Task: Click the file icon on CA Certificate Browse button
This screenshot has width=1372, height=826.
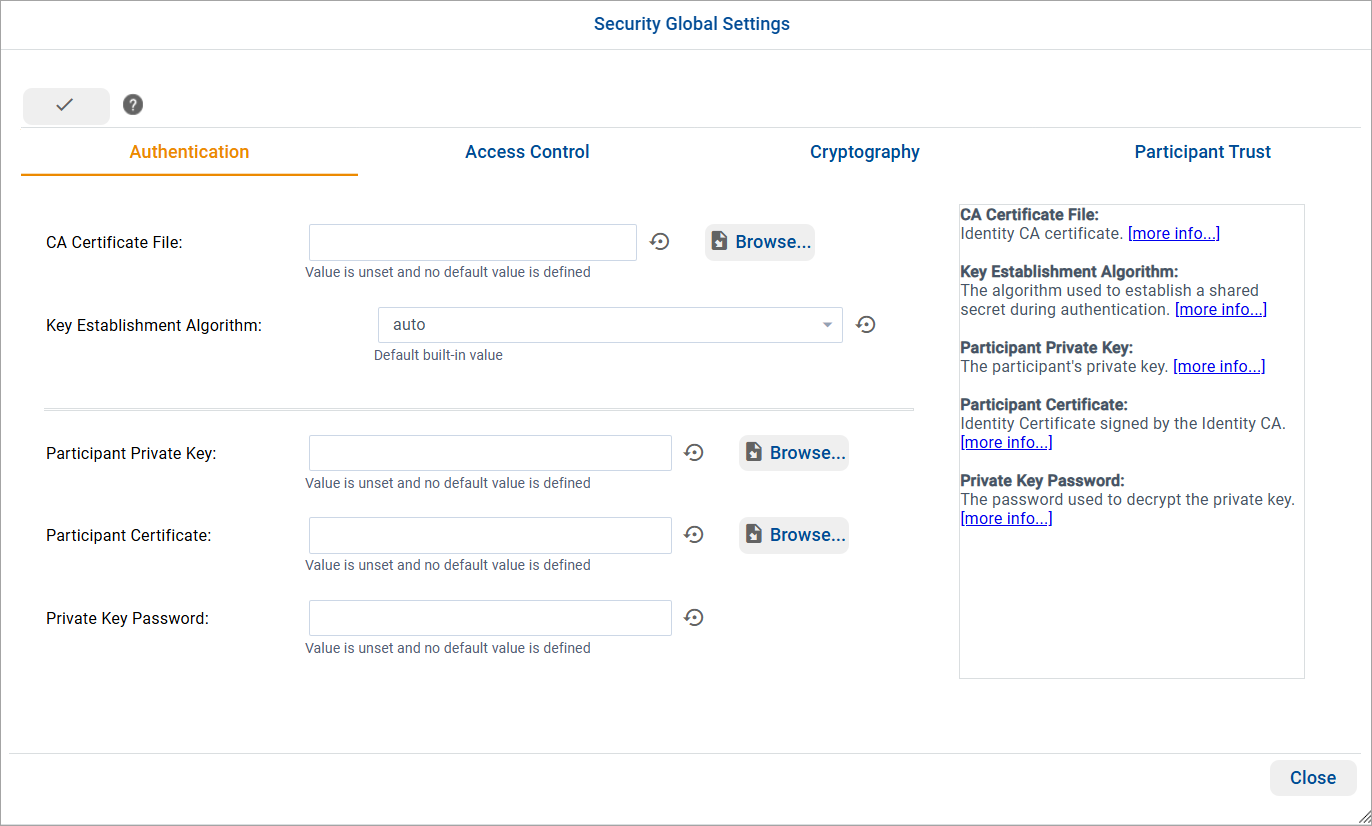Action: coord(719,241)
